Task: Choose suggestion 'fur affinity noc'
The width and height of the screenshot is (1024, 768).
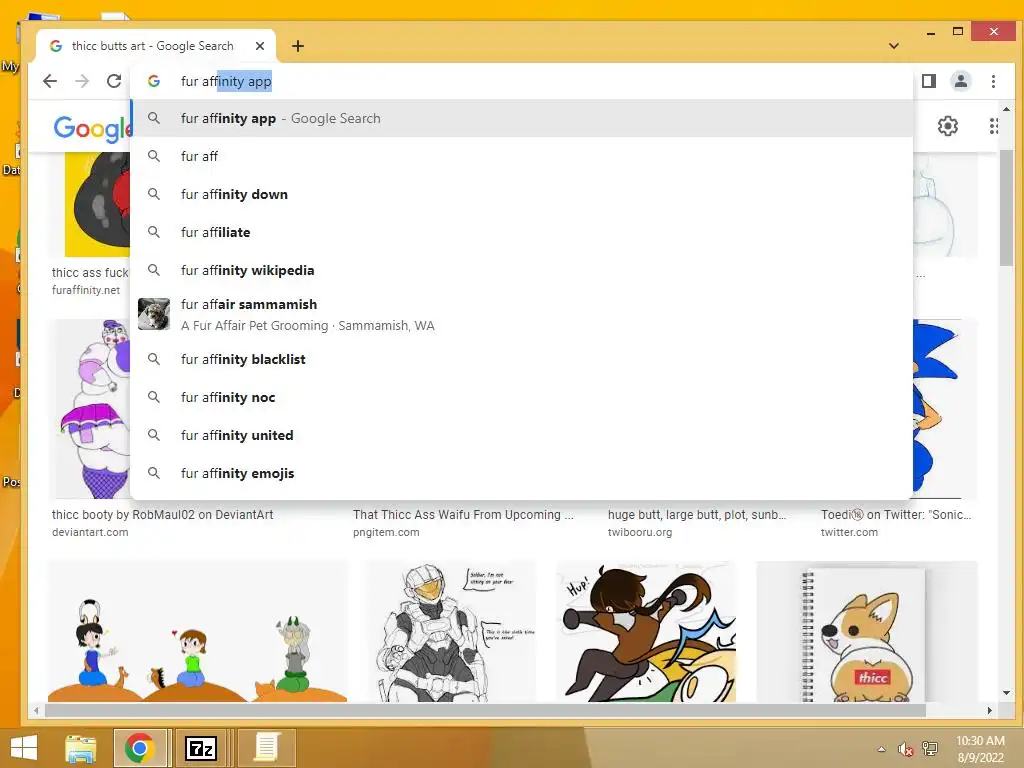Action: [521, 397]
